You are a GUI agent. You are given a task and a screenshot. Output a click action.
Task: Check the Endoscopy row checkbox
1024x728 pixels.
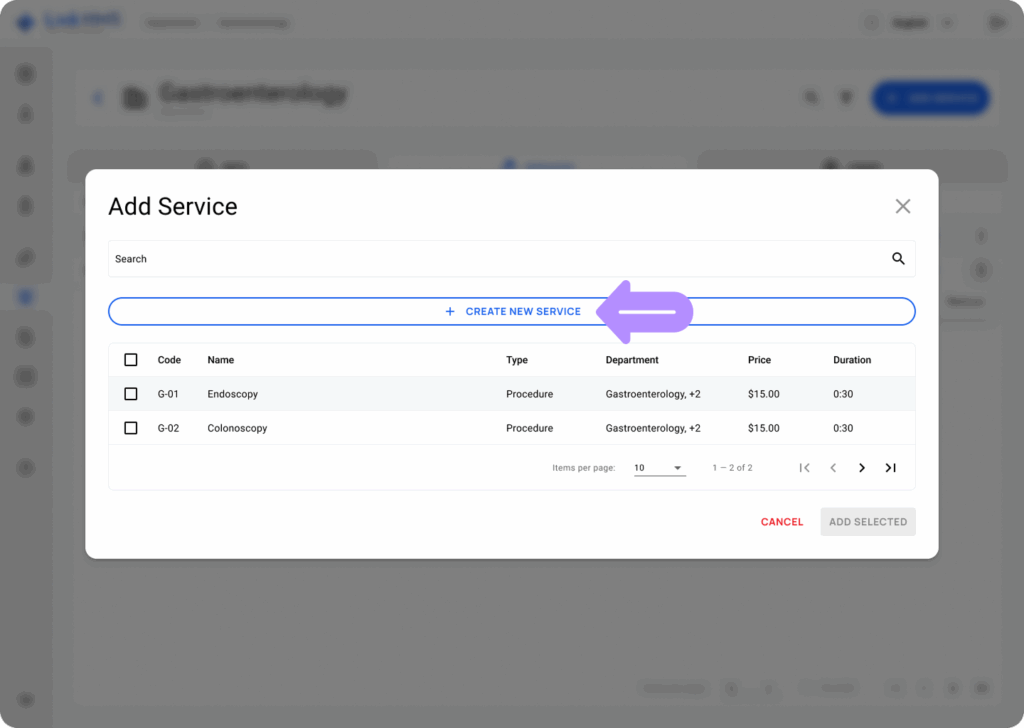point(130,393)
